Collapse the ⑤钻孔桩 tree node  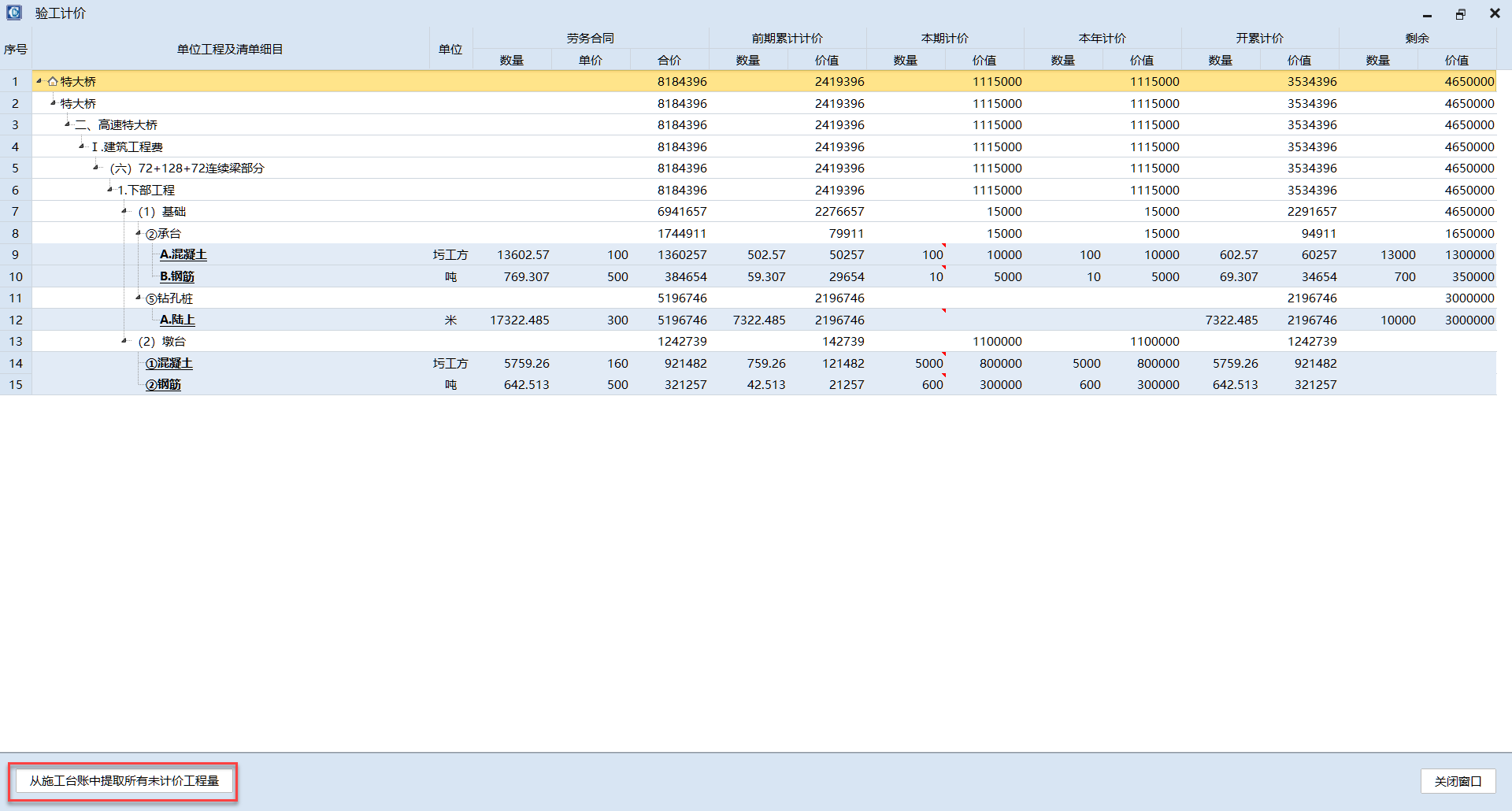[139, 298]
